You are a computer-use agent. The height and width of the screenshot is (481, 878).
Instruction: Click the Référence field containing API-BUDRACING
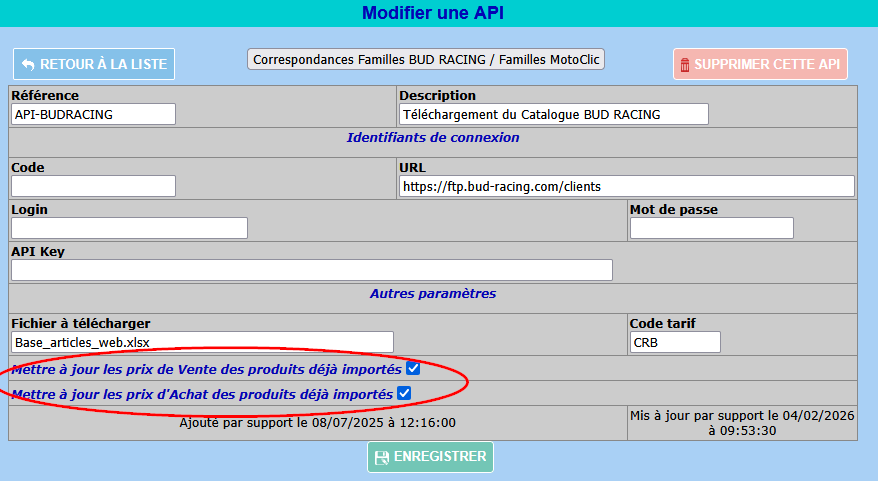click(x=93, y=114)
